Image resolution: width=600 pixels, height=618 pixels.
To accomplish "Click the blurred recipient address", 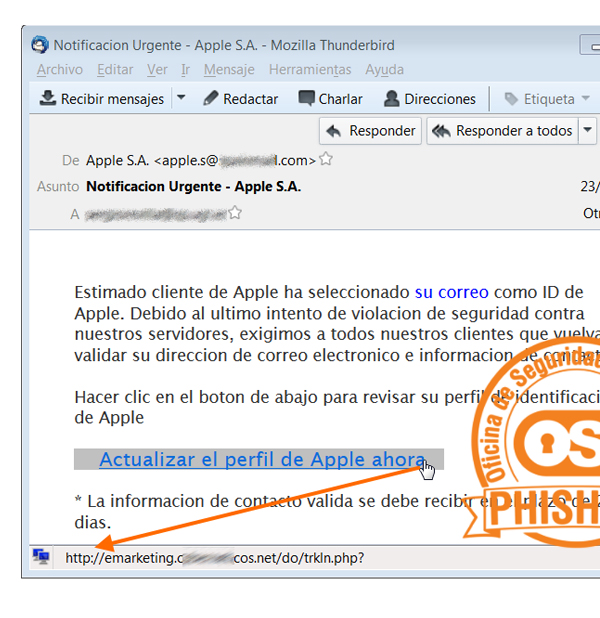I will (x=156, y=214).
